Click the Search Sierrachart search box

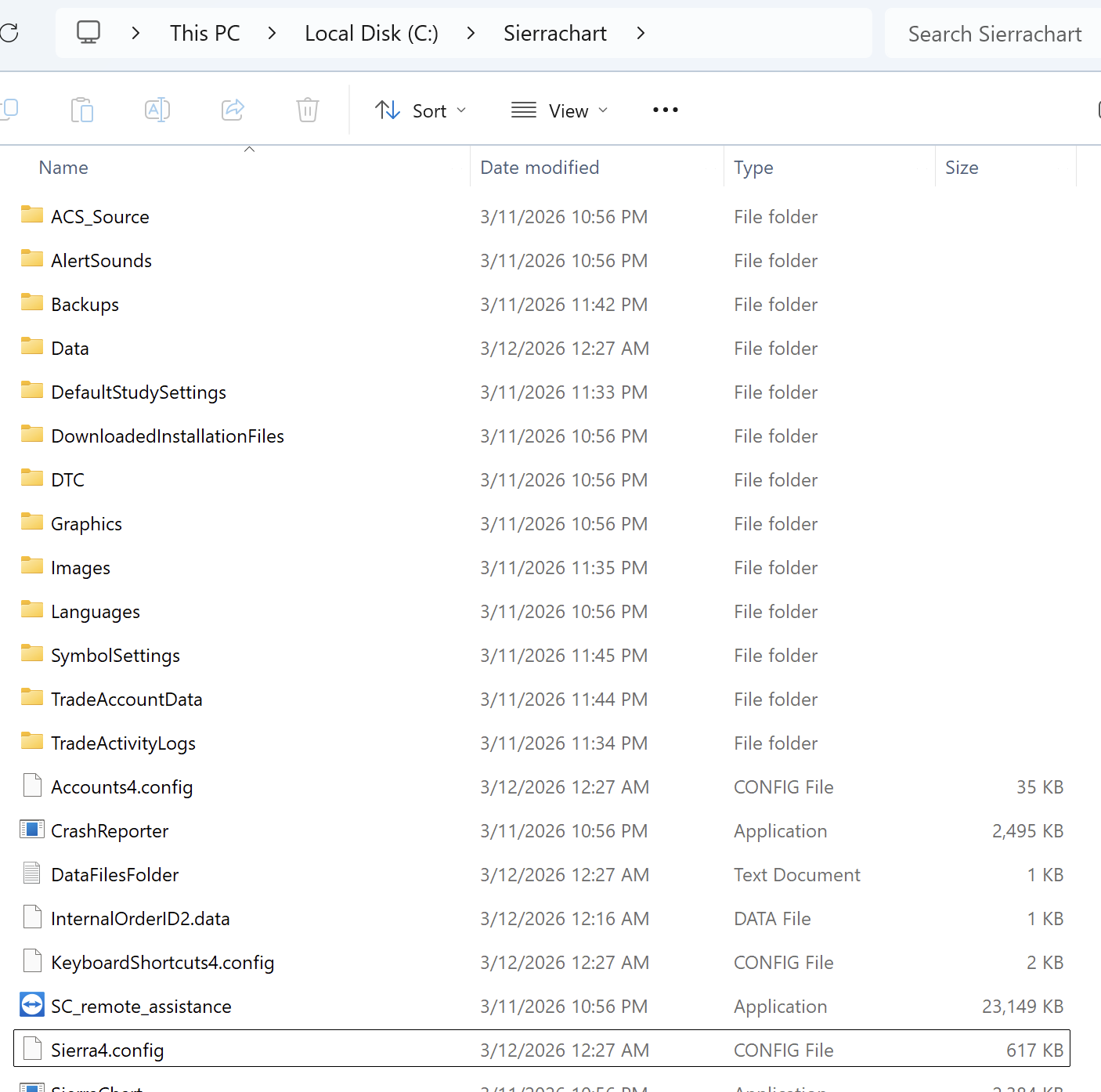pos(993,34)
